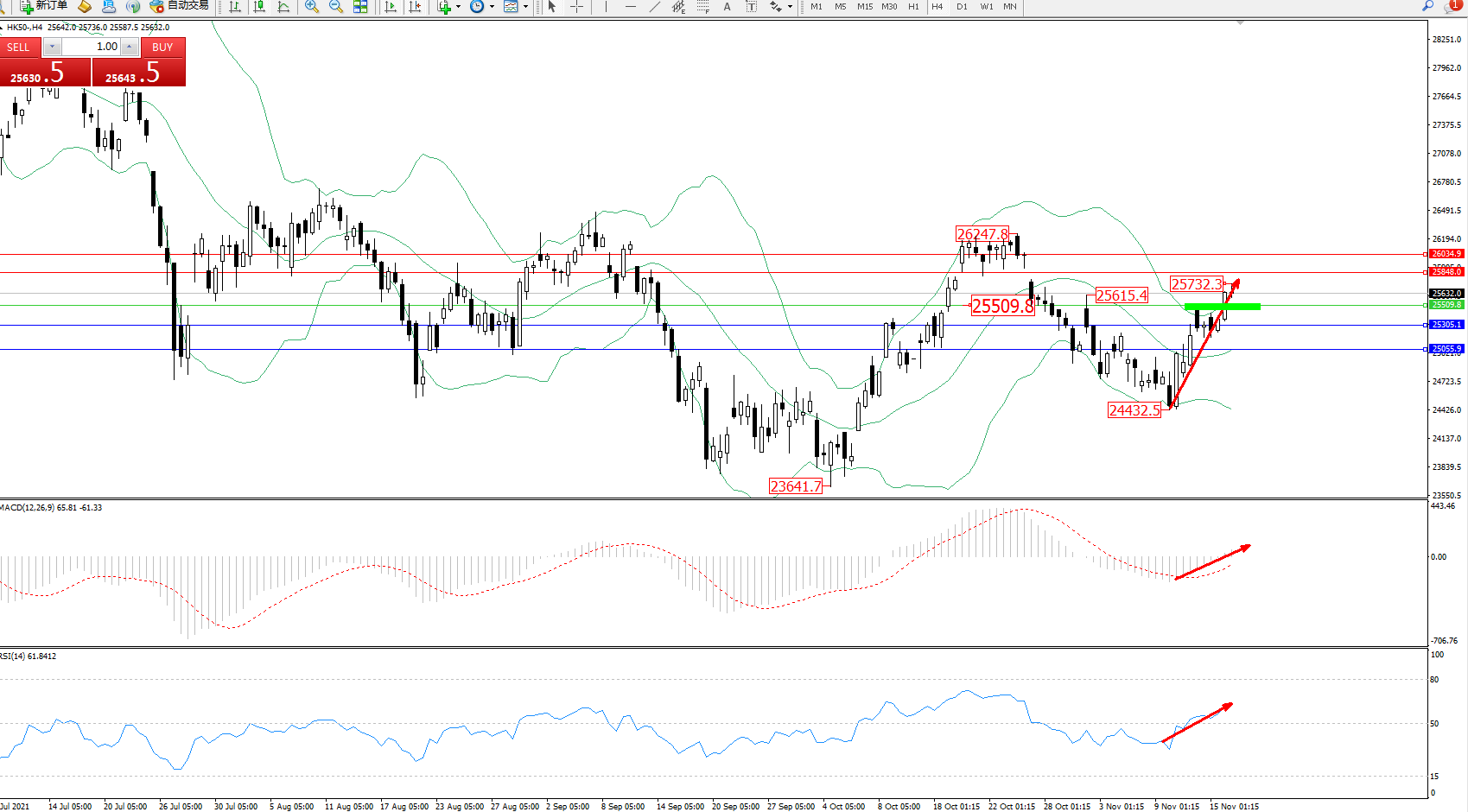
Task: Open the chat notification with badge
Action: click(x=1452, y=6)
